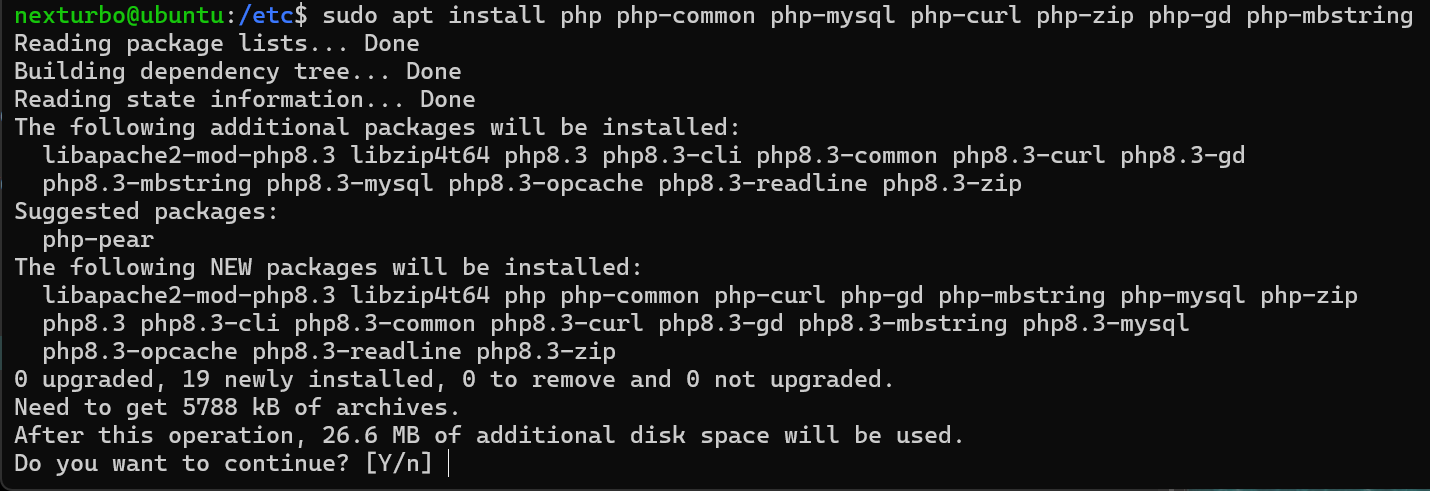Click the Need to get 5788 kB line

(238, 408)
